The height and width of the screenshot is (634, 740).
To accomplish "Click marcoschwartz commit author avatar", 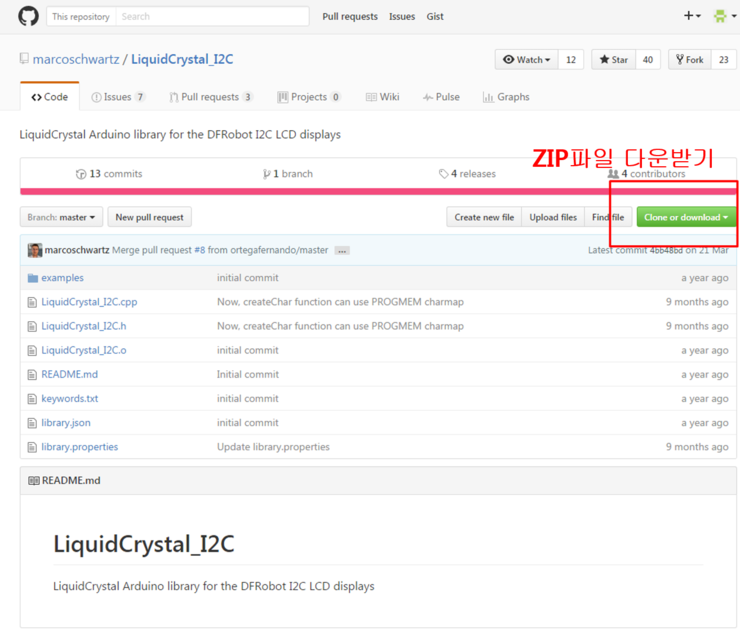I will click(35, 250).
